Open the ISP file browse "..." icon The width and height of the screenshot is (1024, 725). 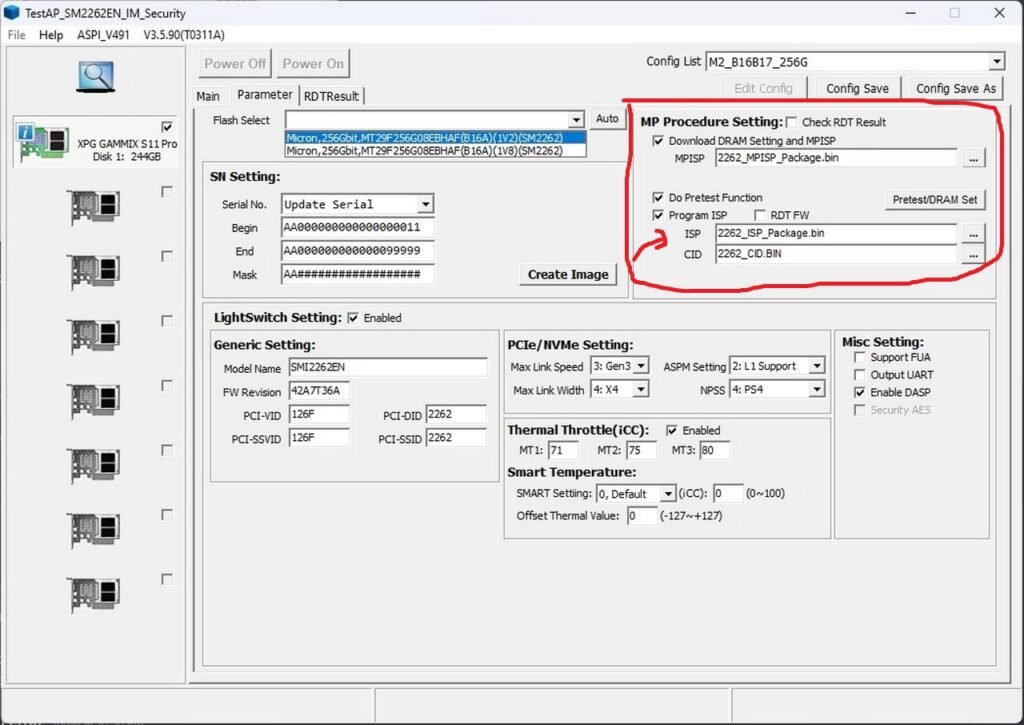973,234
